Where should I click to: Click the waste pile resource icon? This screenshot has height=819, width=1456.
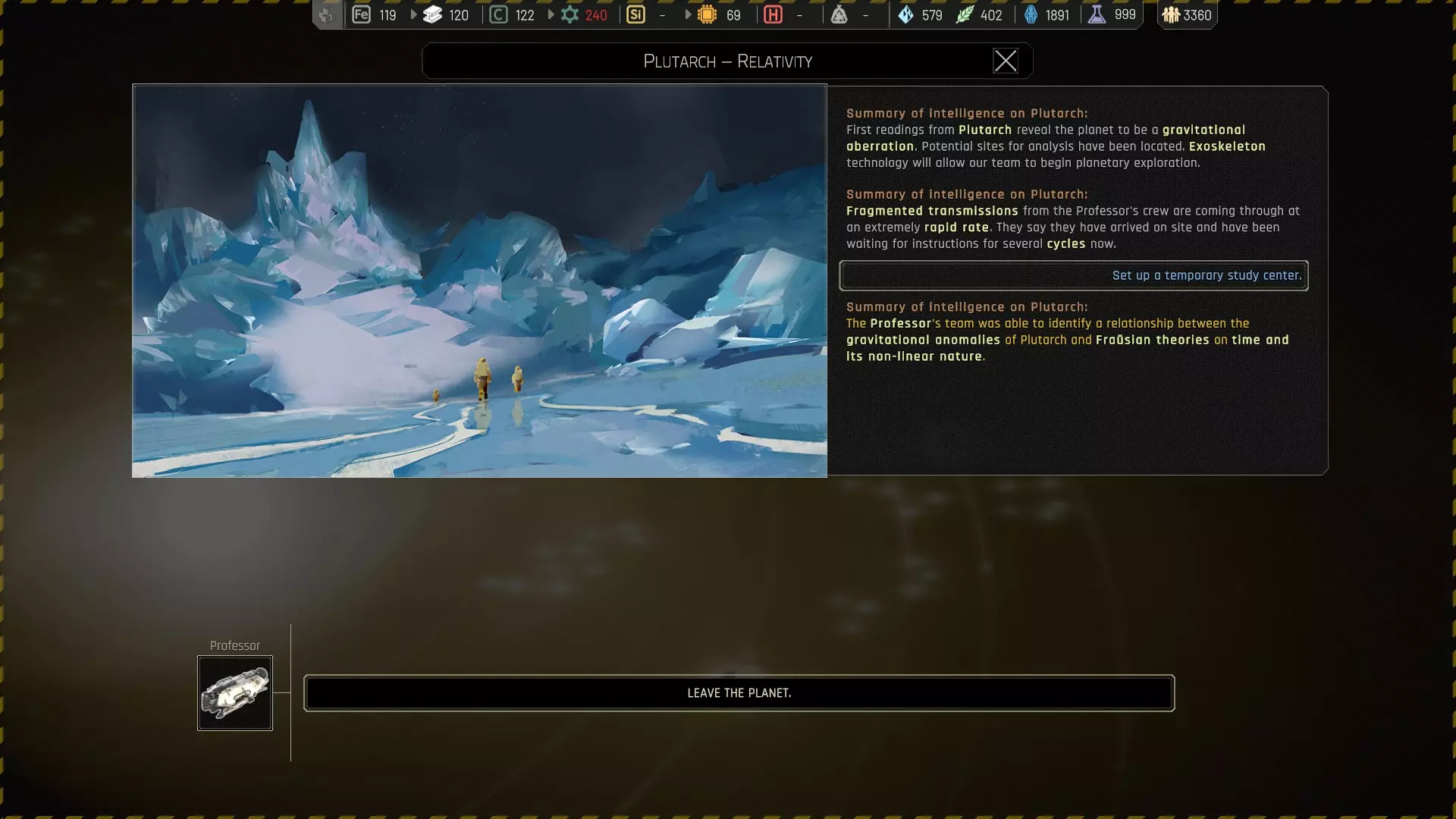(x=839, y=14)
